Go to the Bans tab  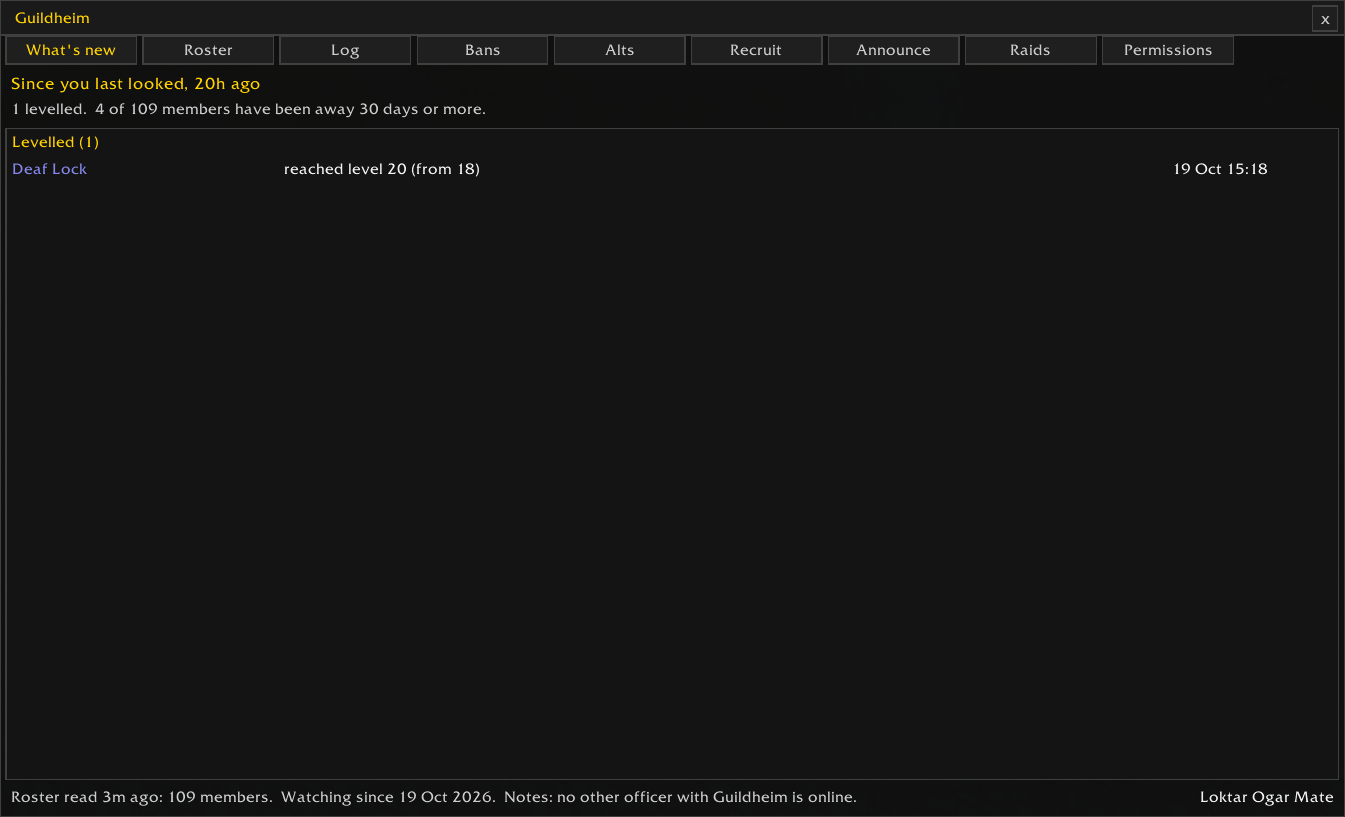click(482, 50)
